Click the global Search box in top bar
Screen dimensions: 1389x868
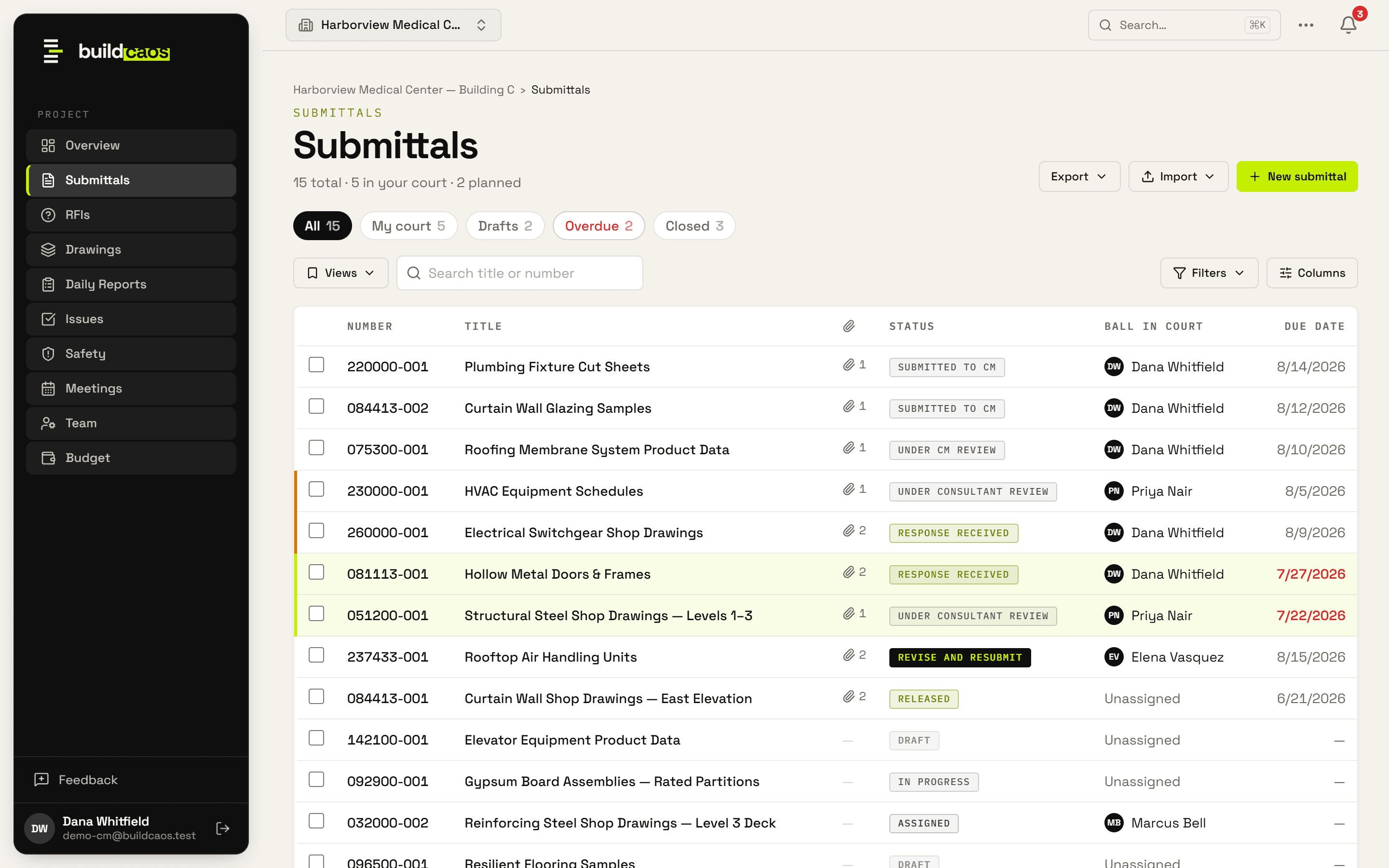pyautogui.click(x=1184, y=25)
